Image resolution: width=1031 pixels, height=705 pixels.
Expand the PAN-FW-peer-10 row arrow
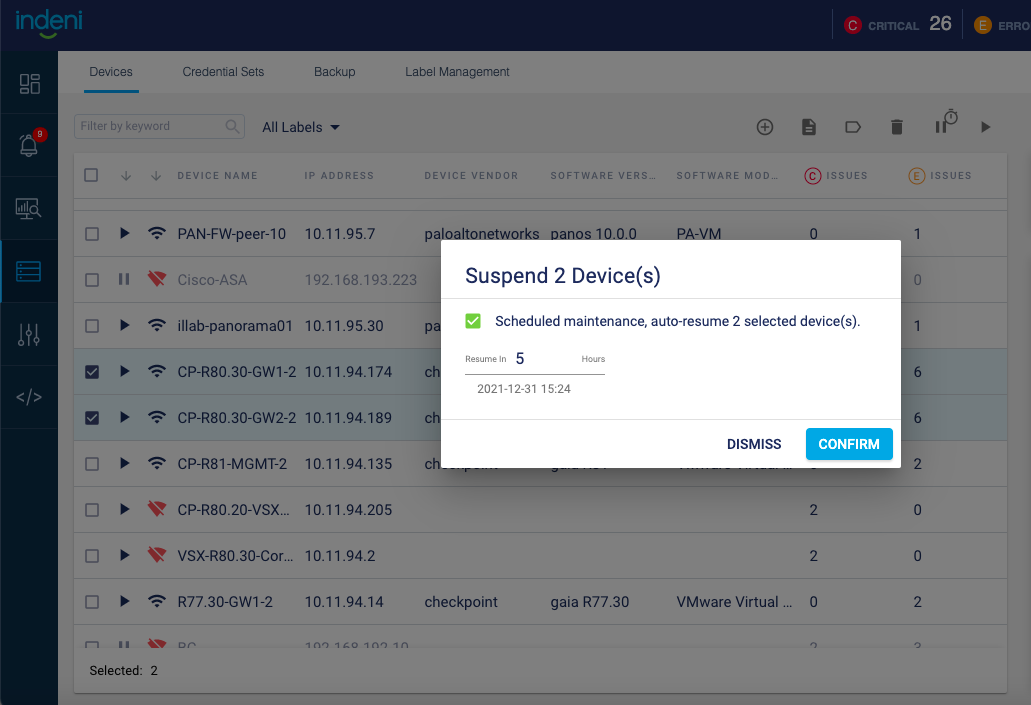point(124,233)
